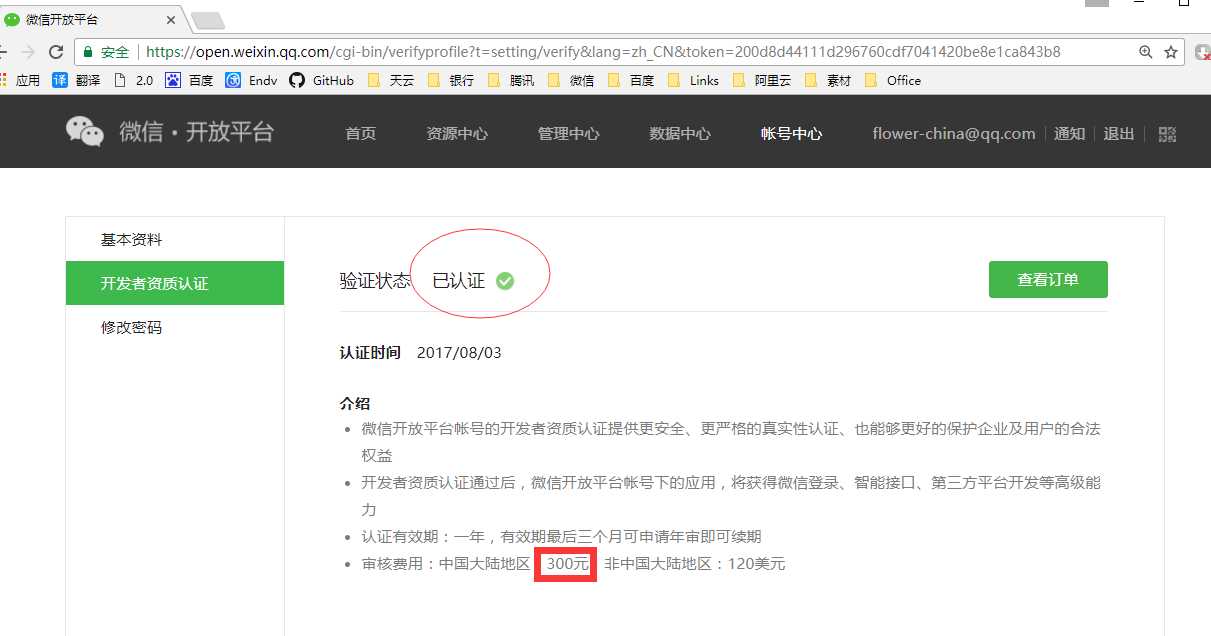The height and width of the screenshot is (636, 1211).
Task: Select 开发者资质认证 in the sidebar
Action: click(175, 283)
